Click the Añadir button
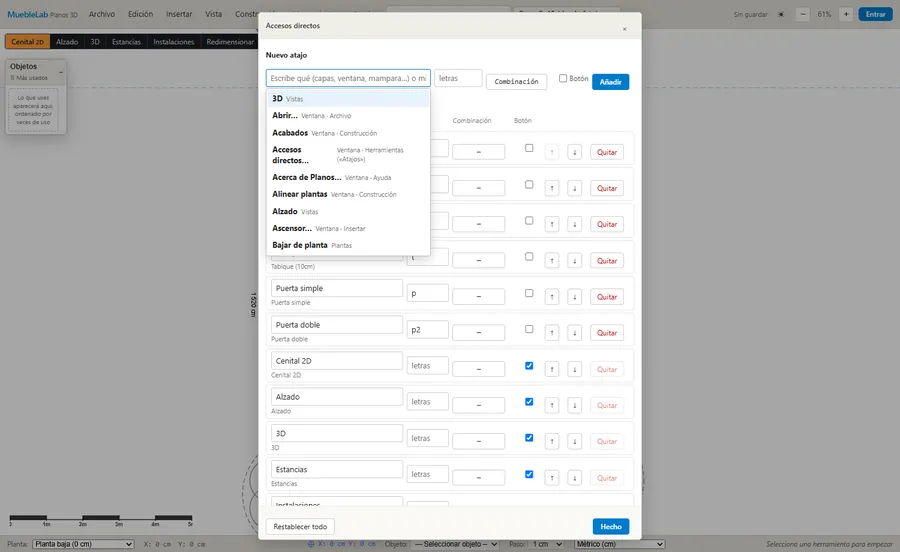 tap(611, 82)
